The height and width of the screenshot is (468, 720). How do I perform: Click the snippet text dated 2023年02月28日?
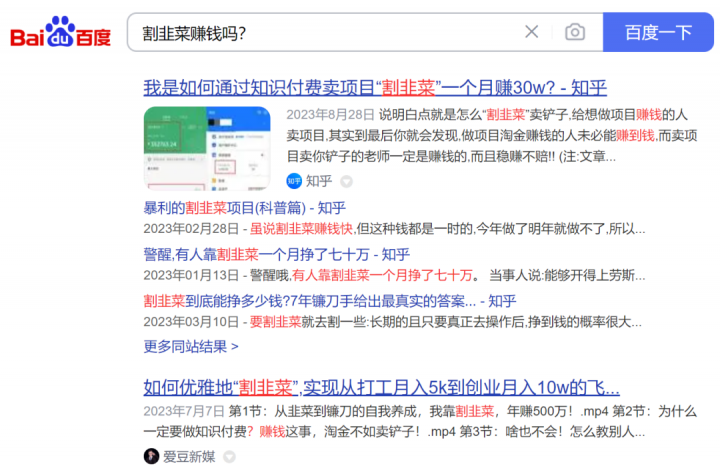coord(394,229)
